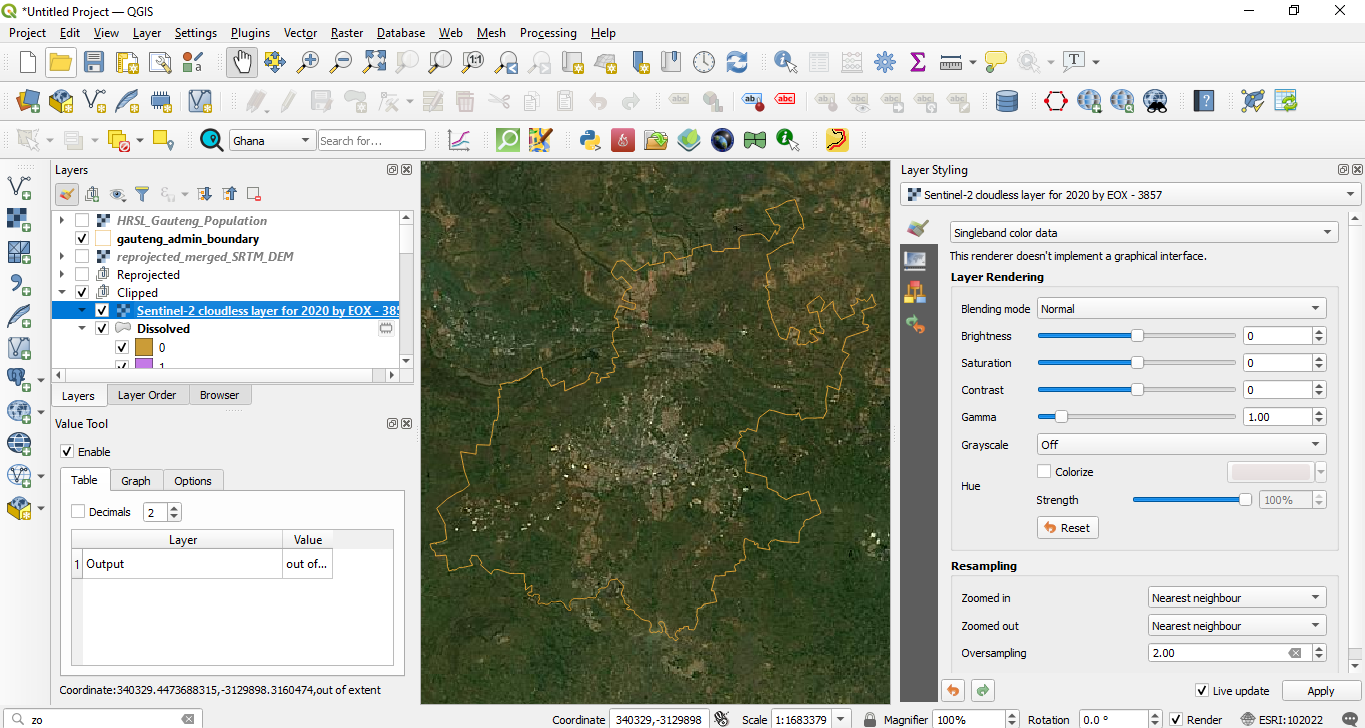Image resolution: width=1365 pixels, height=728 pixels.
Task: Click the Map Tips speech bubble icon
Action: [x=995, y=62]
